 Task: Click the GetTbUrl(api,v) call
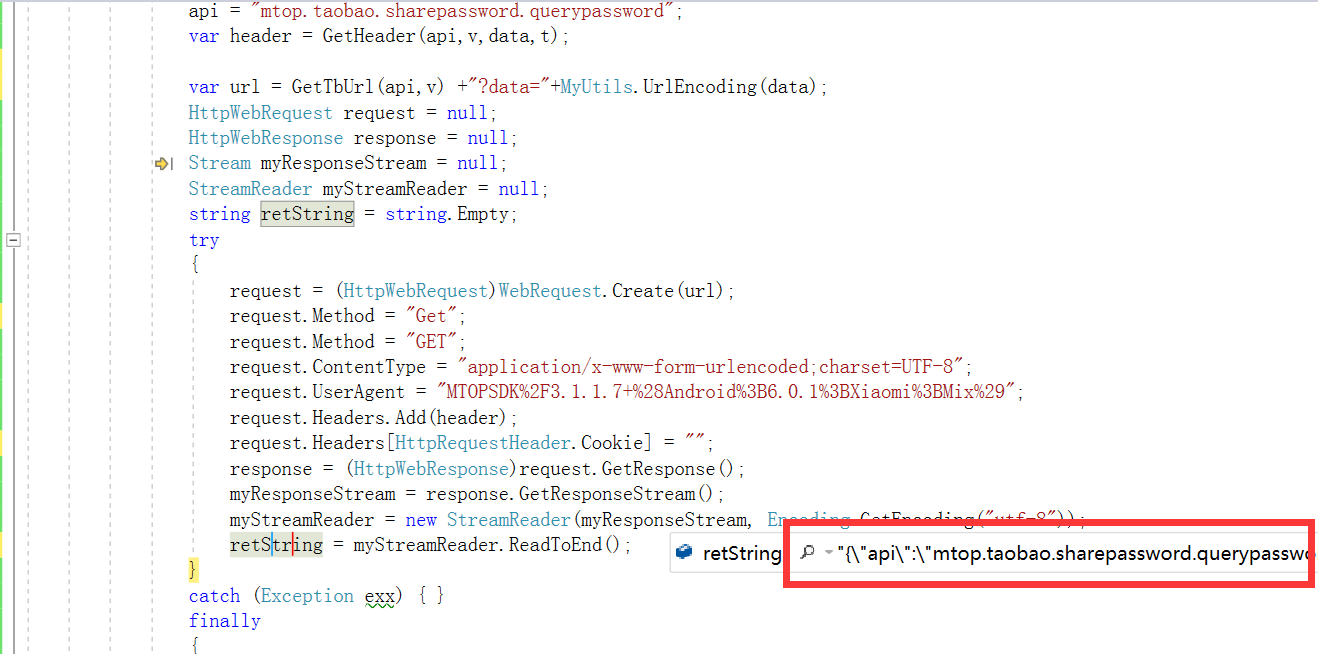pyautogui.click(x=368, y=87)
